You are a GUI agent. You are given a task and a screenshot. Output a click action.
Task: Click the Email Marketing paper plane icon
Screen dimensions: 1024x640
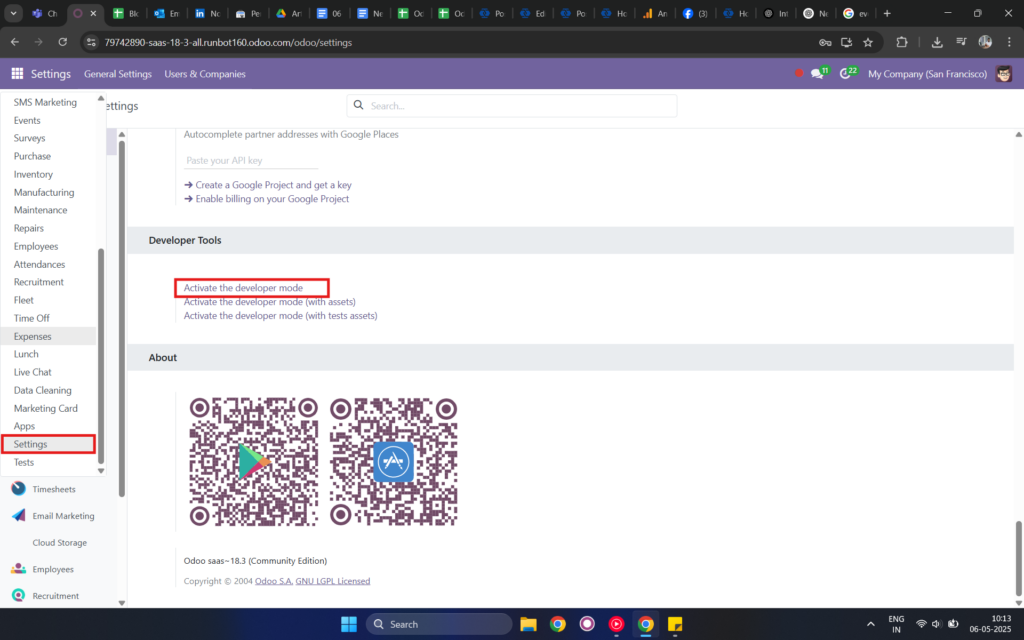pyautogui.click(x=18, y=515)
